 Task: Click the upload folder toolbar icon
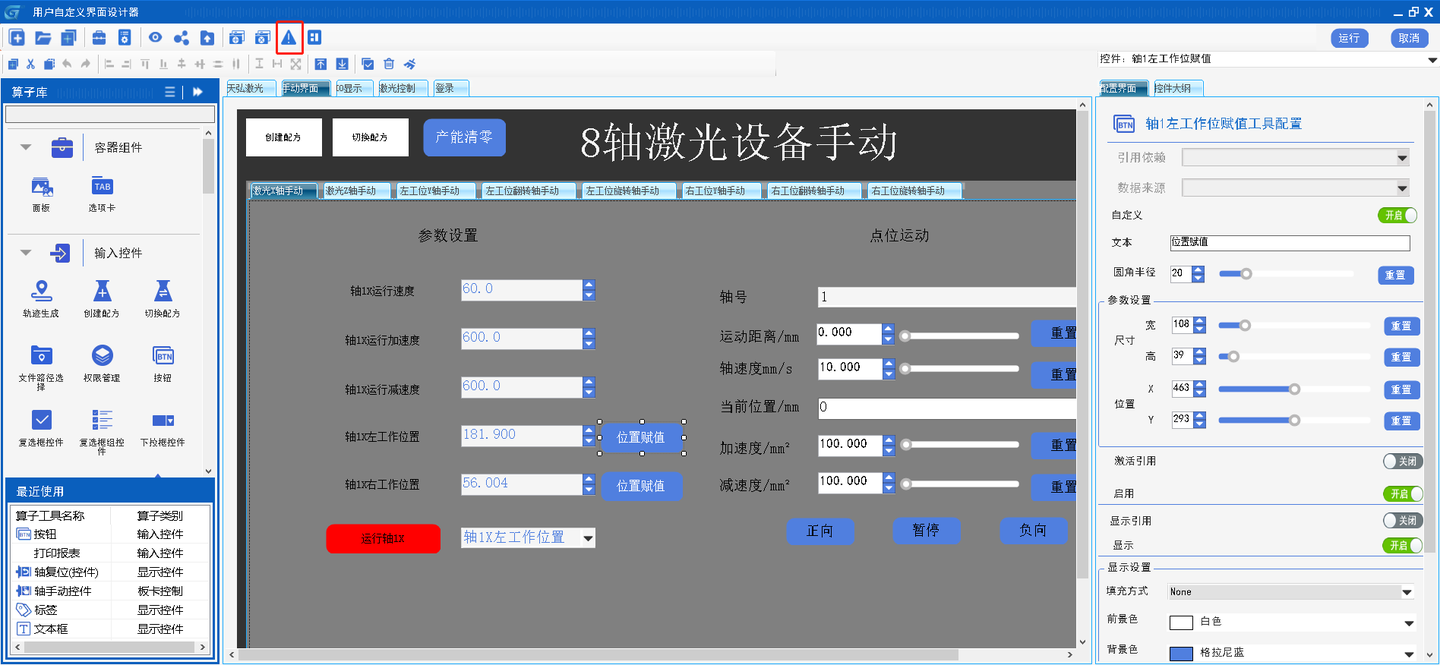tap(207, 38)
